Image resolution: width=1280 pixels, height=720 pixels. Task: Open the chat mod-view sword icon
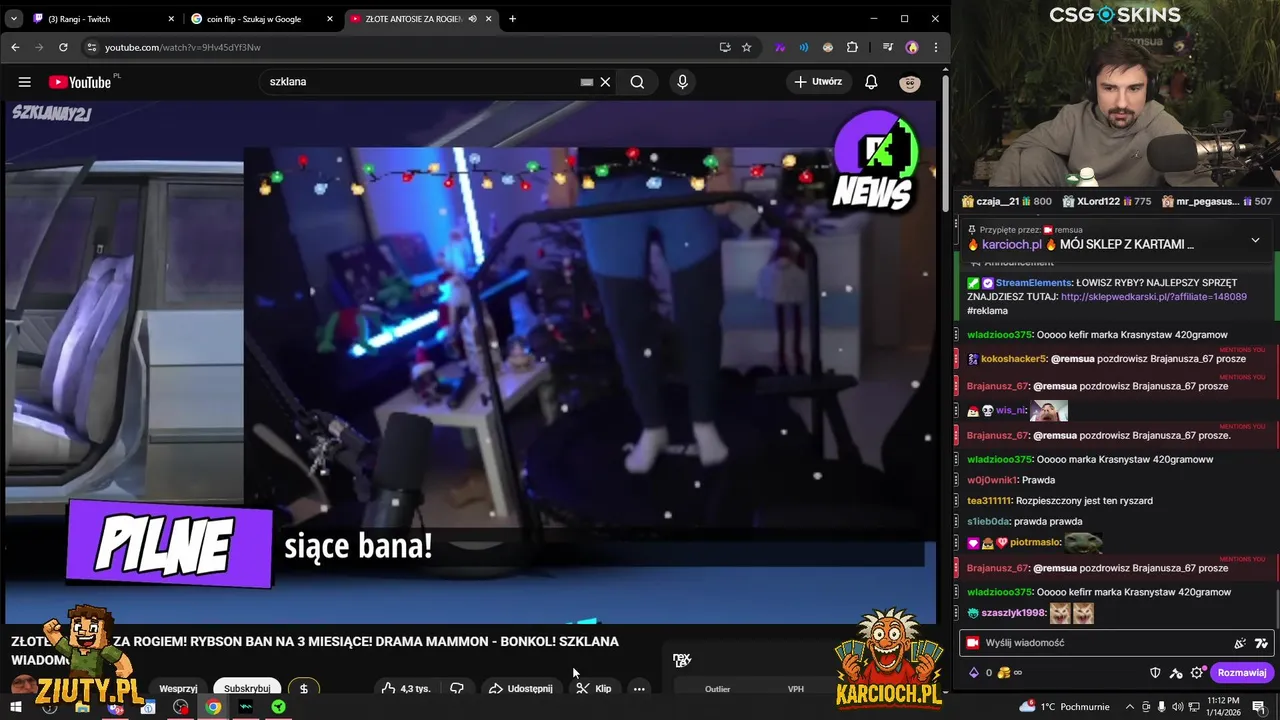point(1176,673)
